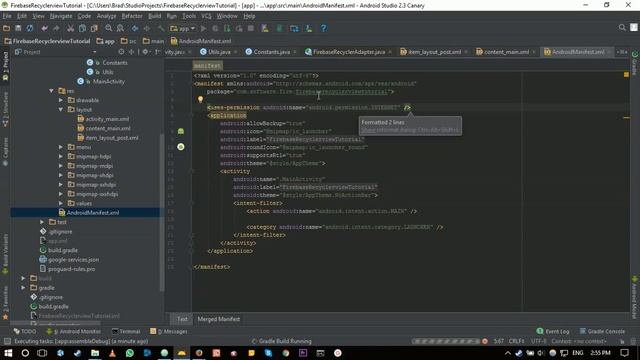
Task: Click the Undo toolbar icon
Action: pyautogui.click(x=44, y=28)
